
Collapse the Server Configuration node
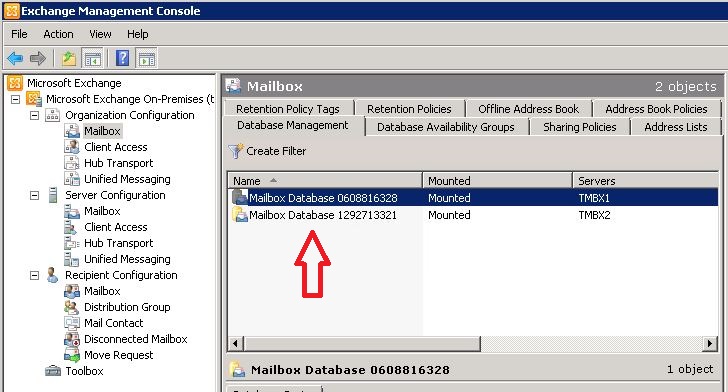(34, 196)
